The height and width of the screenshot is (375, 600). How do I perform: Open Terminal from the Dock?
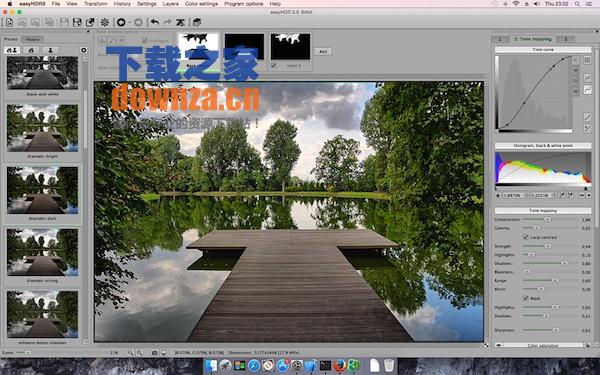tap(325, 365)
